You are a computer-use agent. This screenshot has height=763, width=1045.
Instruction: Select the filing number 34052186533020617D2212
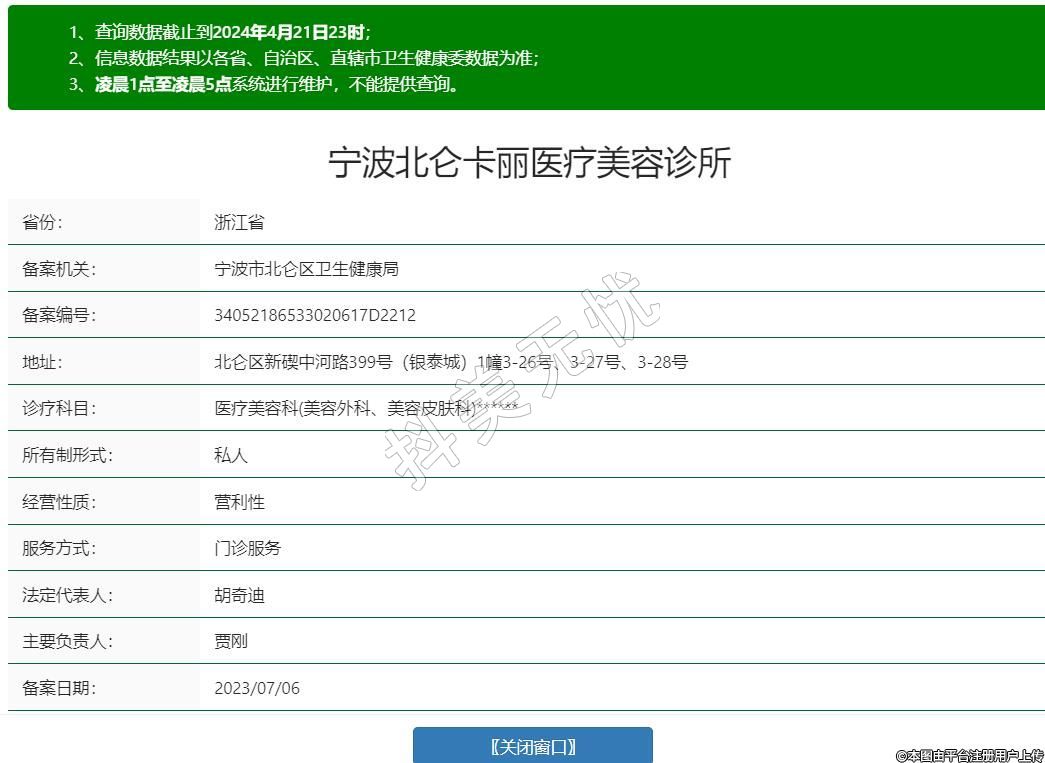[x=315, y=315]
